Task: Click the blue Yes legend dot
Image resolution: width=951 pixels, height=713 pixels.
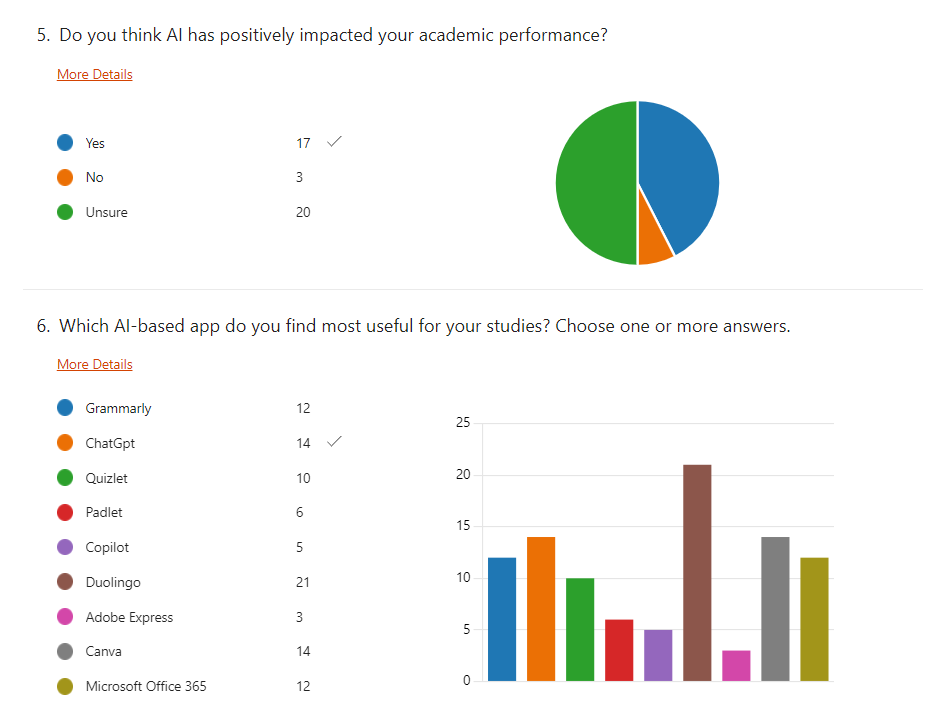Action: [x=65, y=143]
